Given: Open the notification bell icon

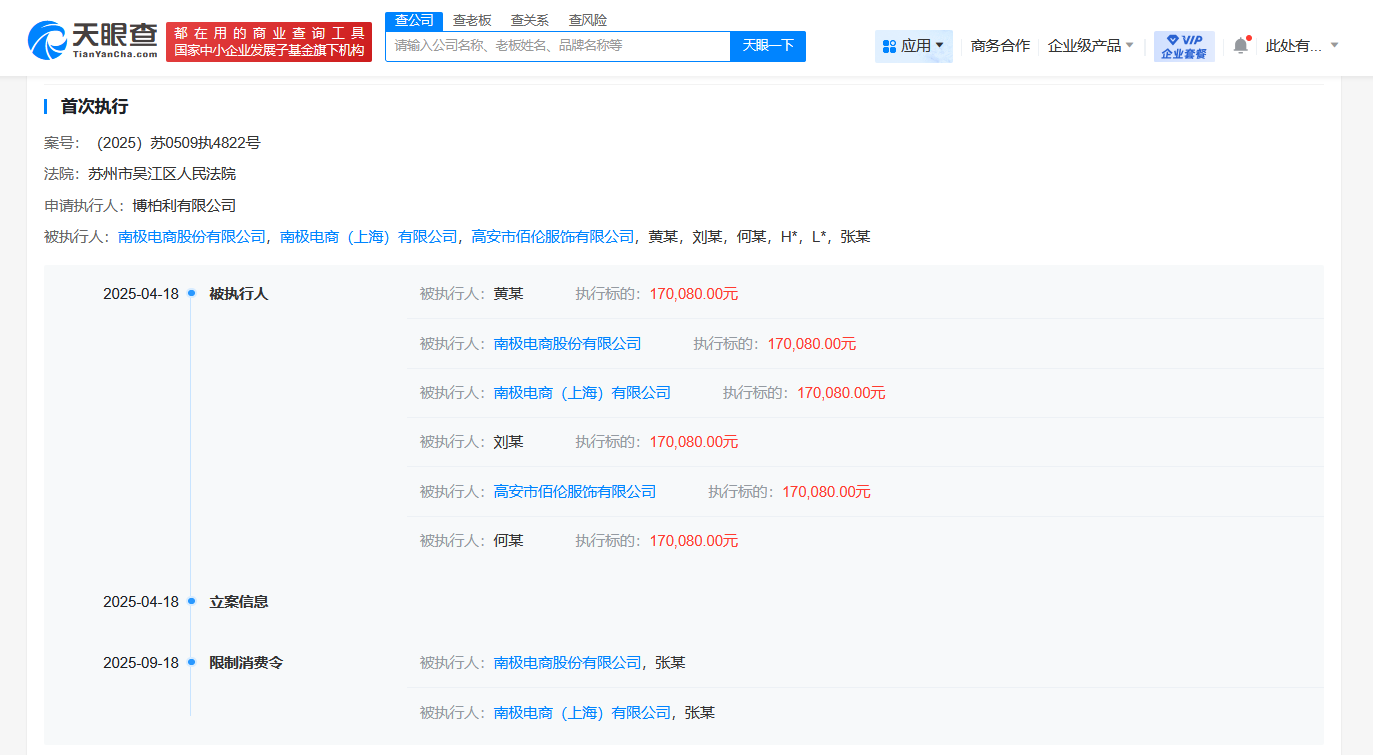Looking at the screenshot, I should pos(1240,45).
